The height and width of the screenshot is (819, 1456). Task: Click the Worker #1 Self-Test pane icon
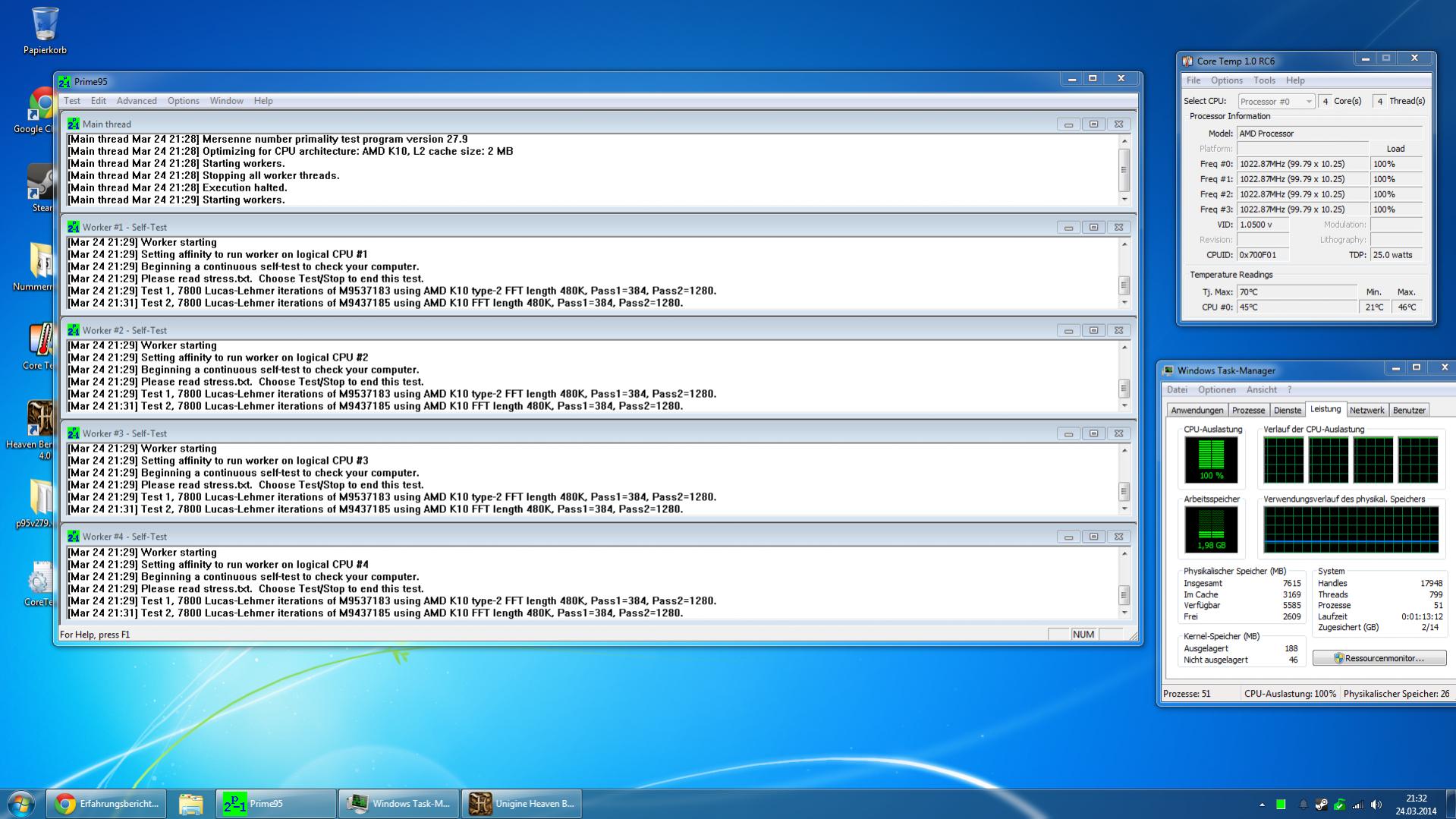pyautogui.click(x=73, y=227)
